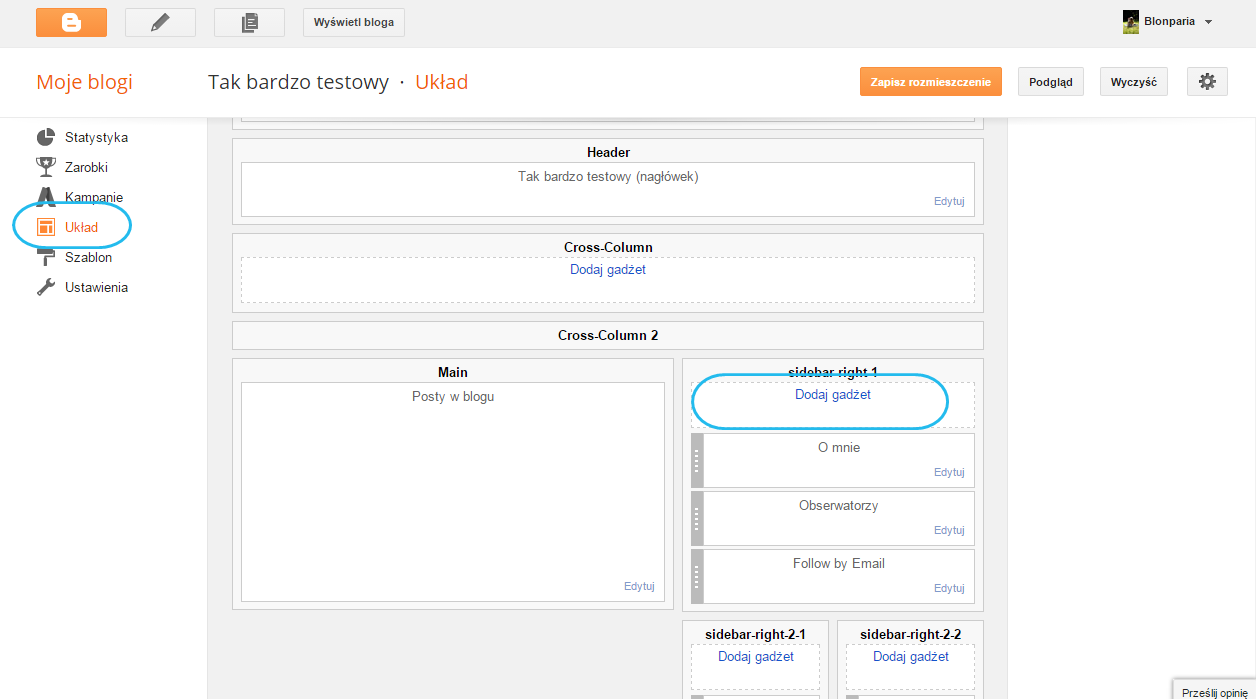Open Ustawienia in the sidebar

click(x=96, y=287)
